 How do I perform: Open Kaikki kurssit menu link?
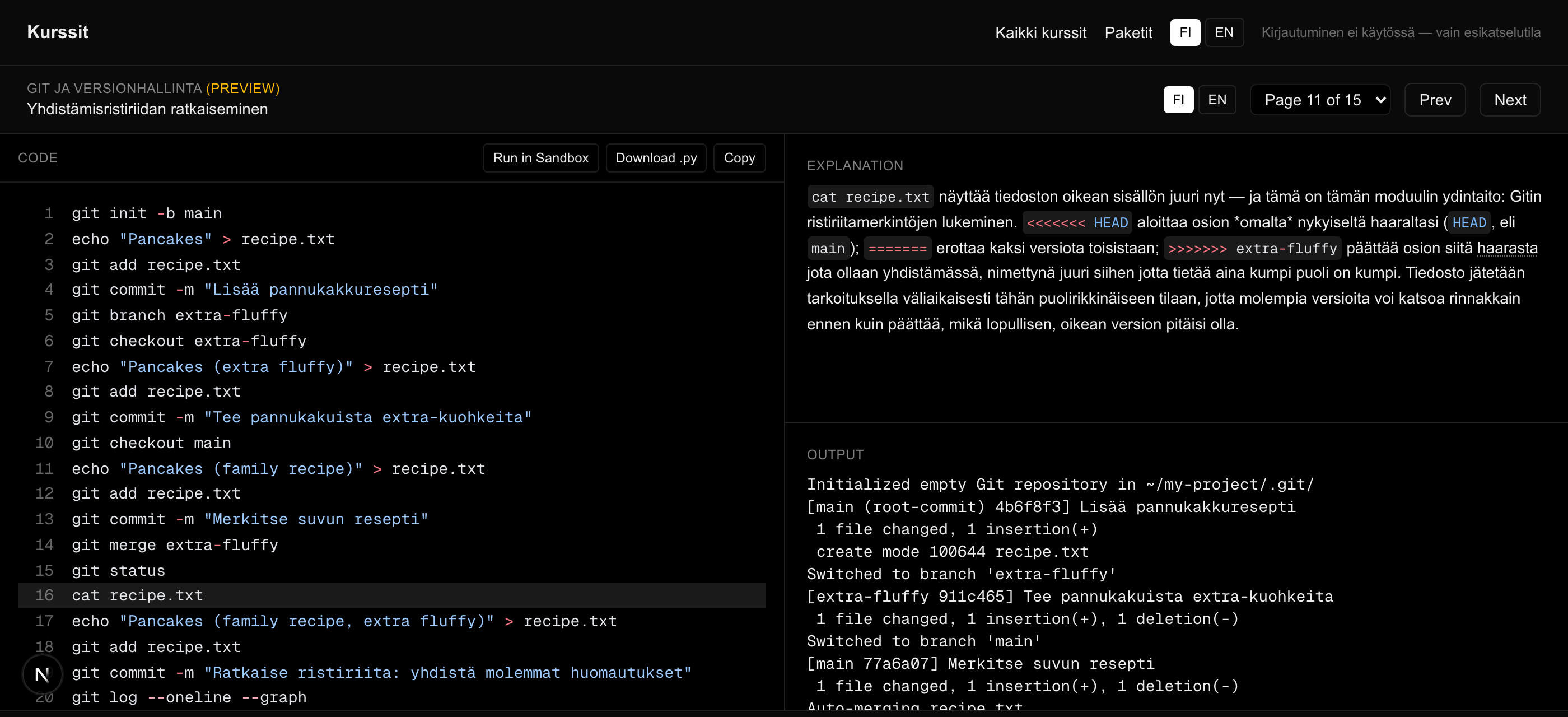coord(1040,33)
